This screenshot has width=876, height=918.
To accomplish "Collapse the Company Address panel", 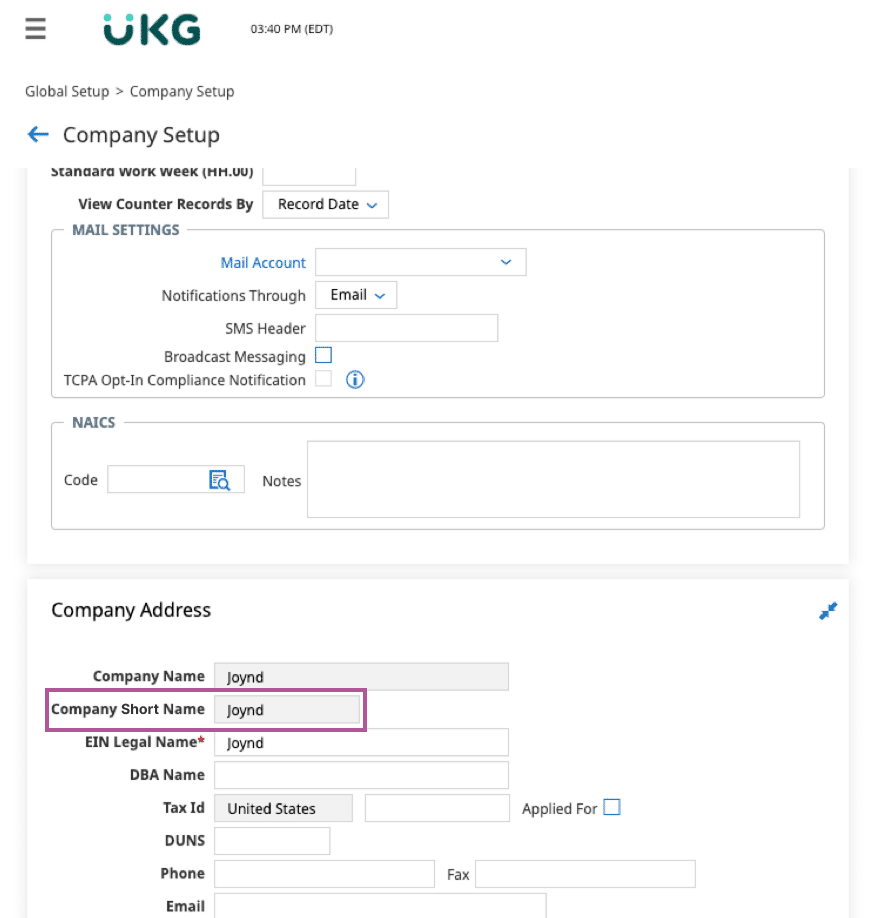I will tap(827, 611).
